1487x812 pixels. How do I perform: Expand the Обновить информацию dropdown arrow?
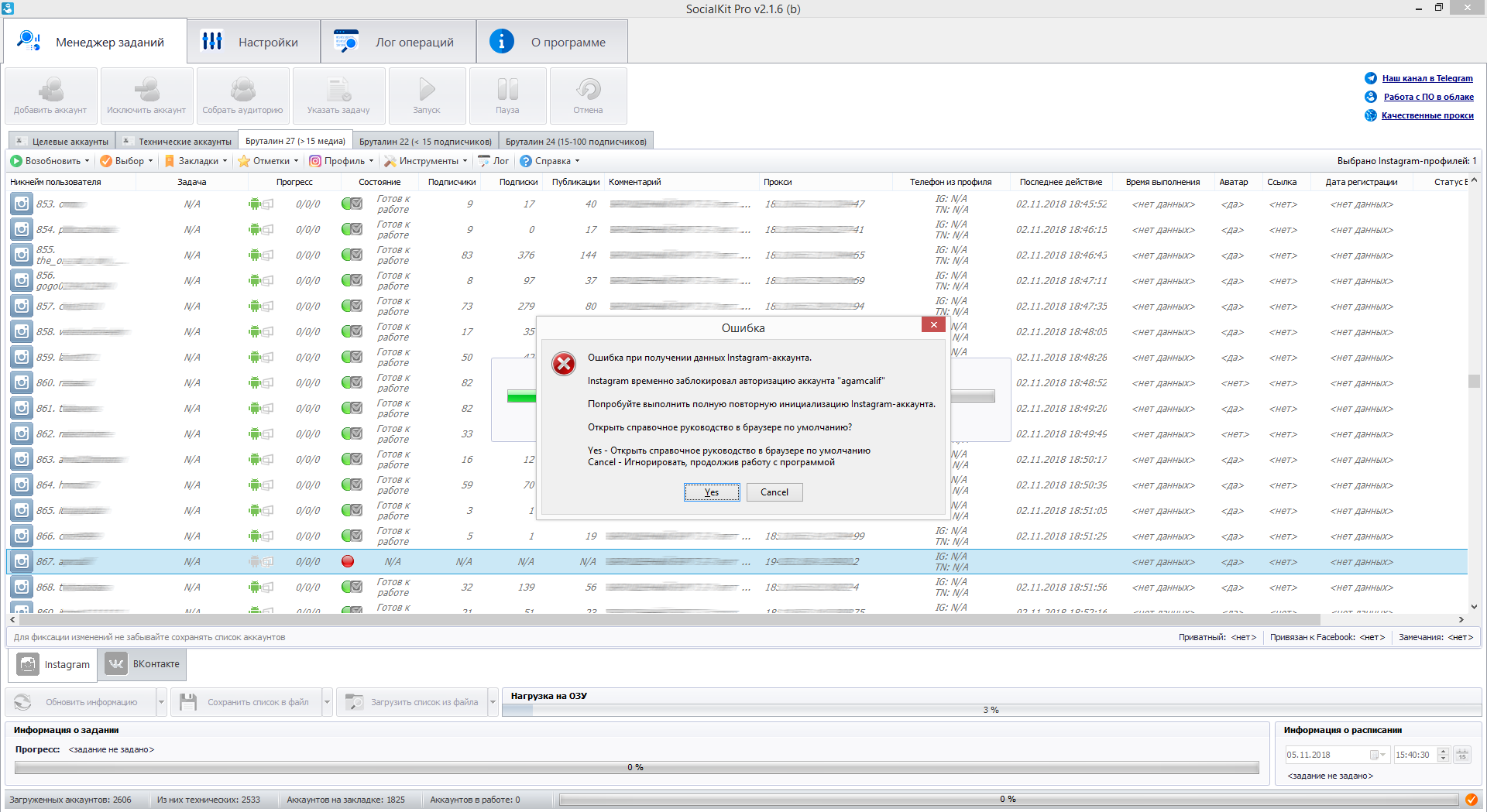(x=161, y=702)
